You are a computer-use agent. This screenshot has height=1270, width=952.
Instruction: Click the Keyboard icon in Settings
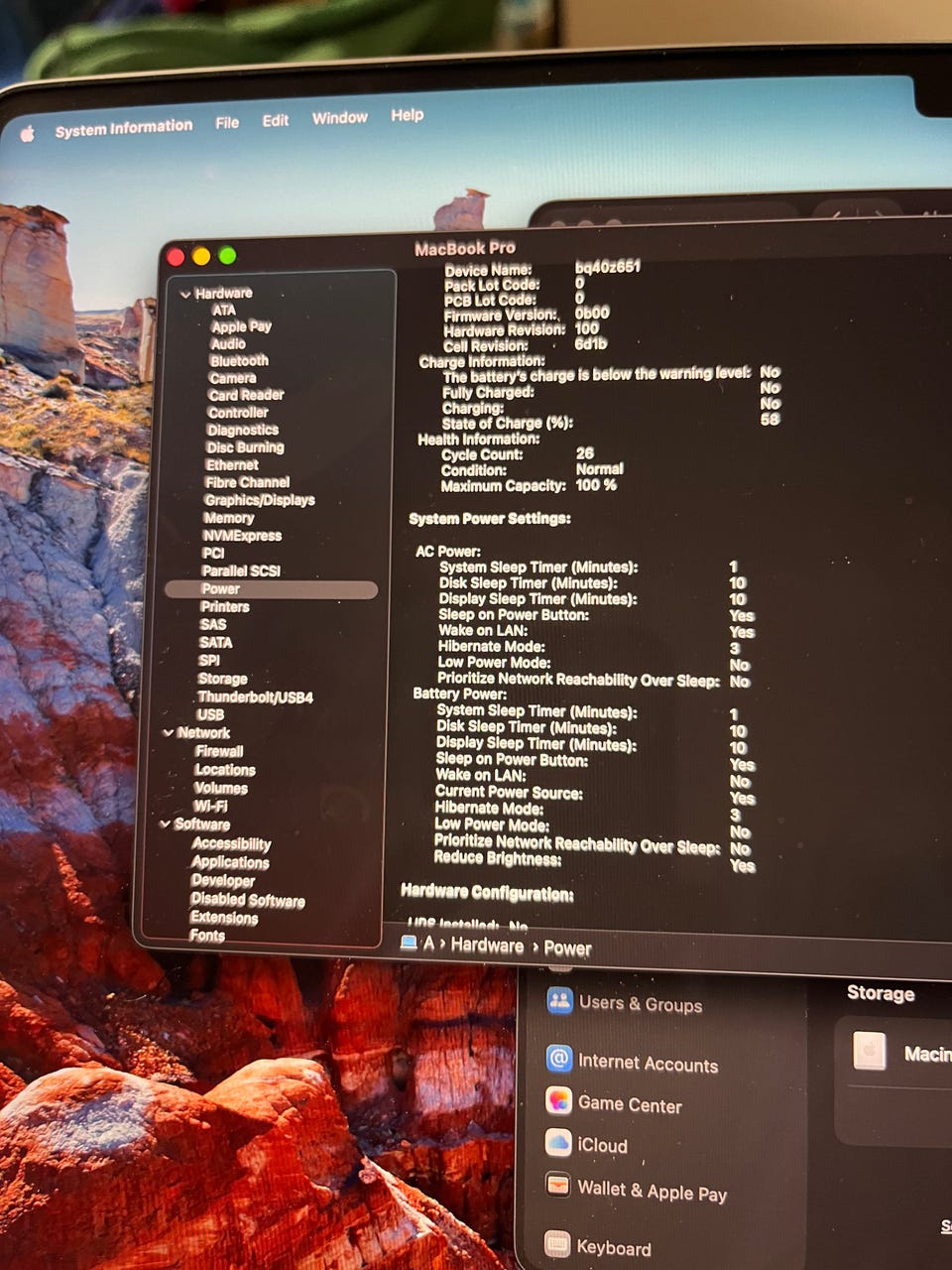click(x=557, y=1243)
